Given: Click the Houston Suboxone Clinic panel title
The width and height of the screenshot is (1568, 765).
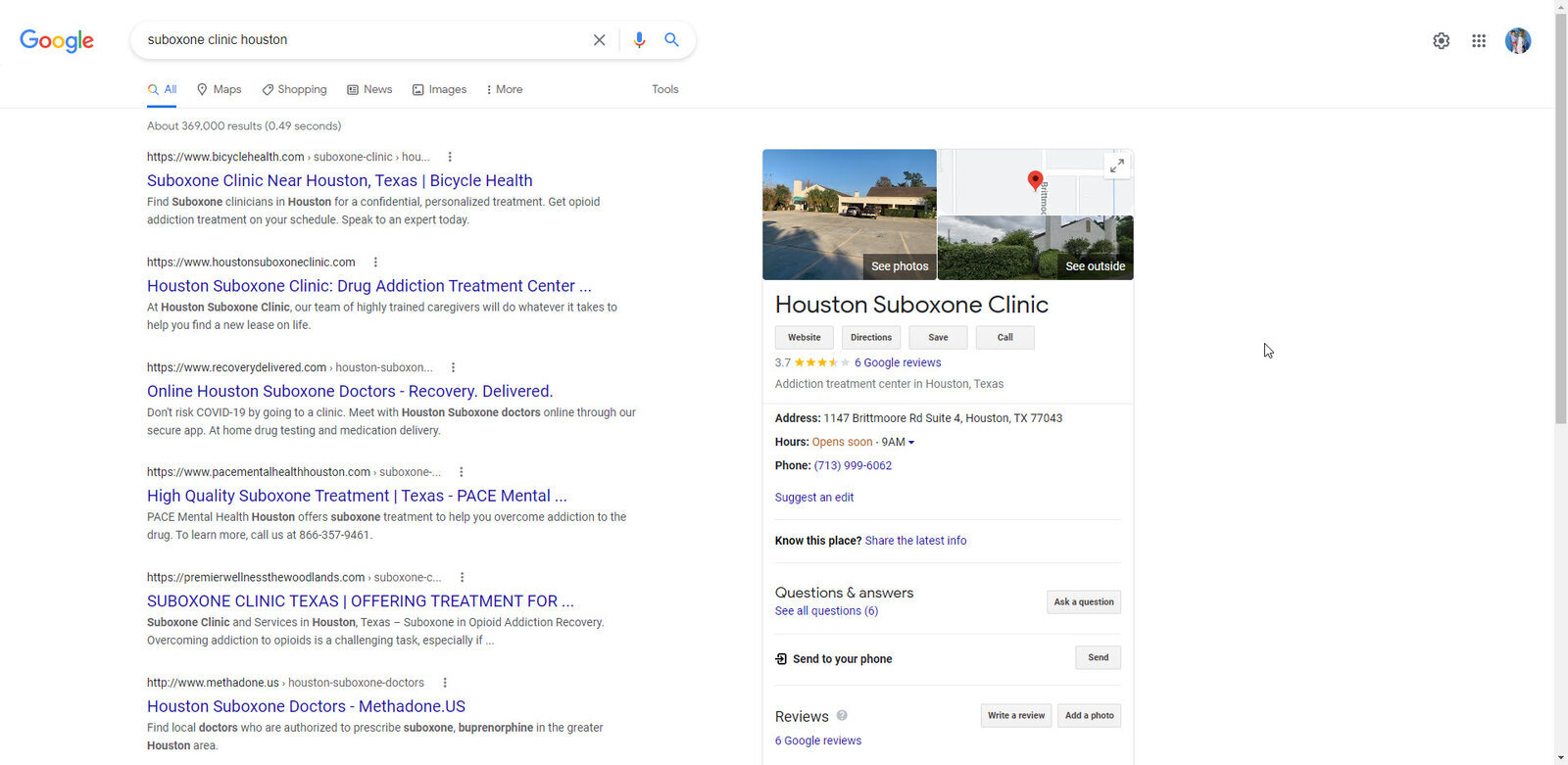Looking at the screenshot, I should pyautogui.click(x=911, y=305).
